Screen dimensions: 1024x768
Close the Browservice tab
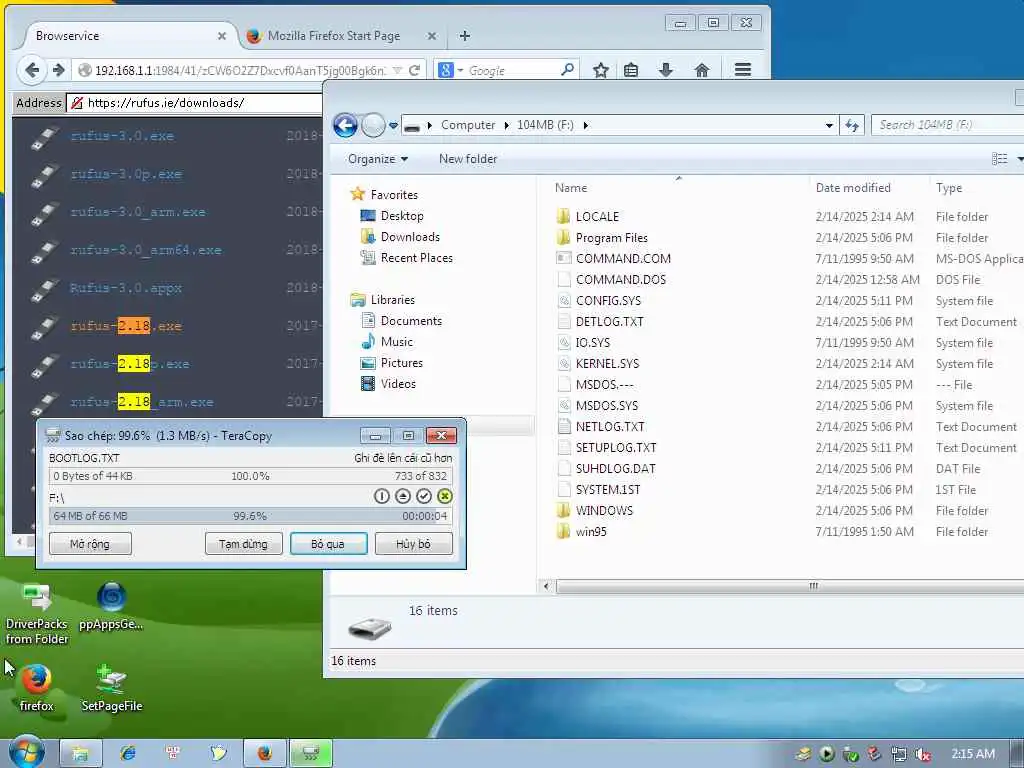click(222, 36)
